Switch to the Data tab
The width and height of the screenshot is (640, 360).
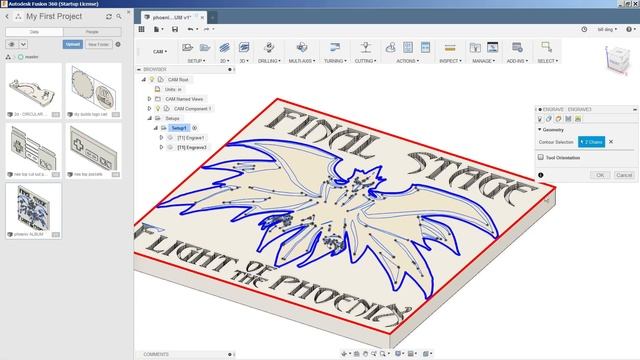pos(34,32)
